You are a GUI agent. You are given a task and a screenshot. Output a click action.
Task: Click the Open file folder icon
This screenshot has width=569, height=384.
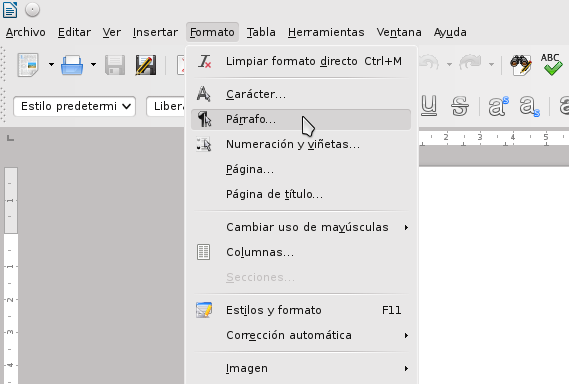(x=72, y=65)
